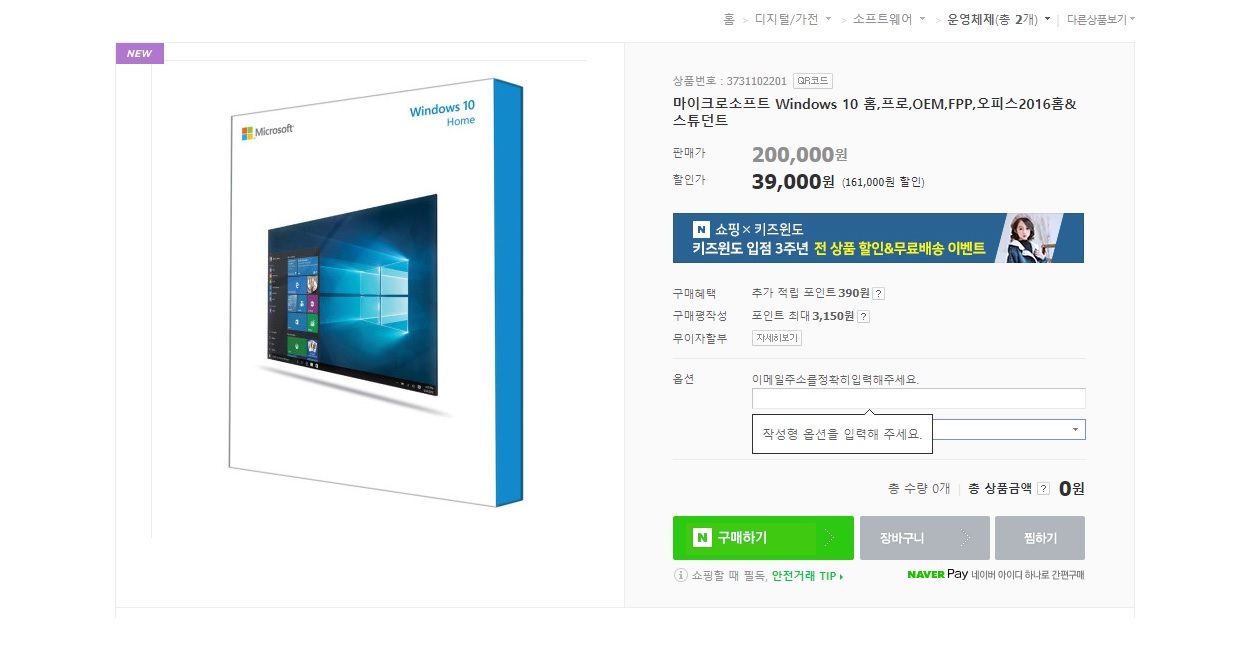Click the help icon next to 3,150원 points
1238x648 pixels.
click(863, 317)
